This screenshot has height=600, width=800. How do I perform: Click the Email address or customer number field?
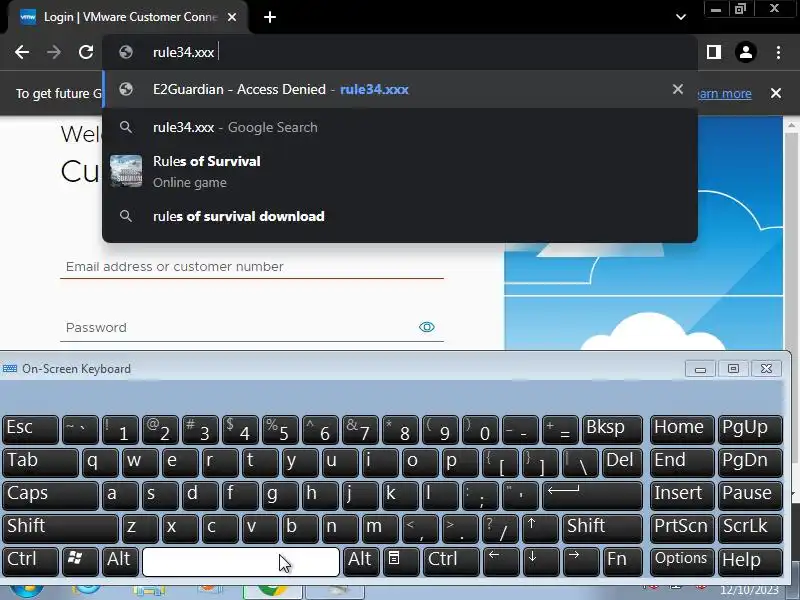click(252, 266)
